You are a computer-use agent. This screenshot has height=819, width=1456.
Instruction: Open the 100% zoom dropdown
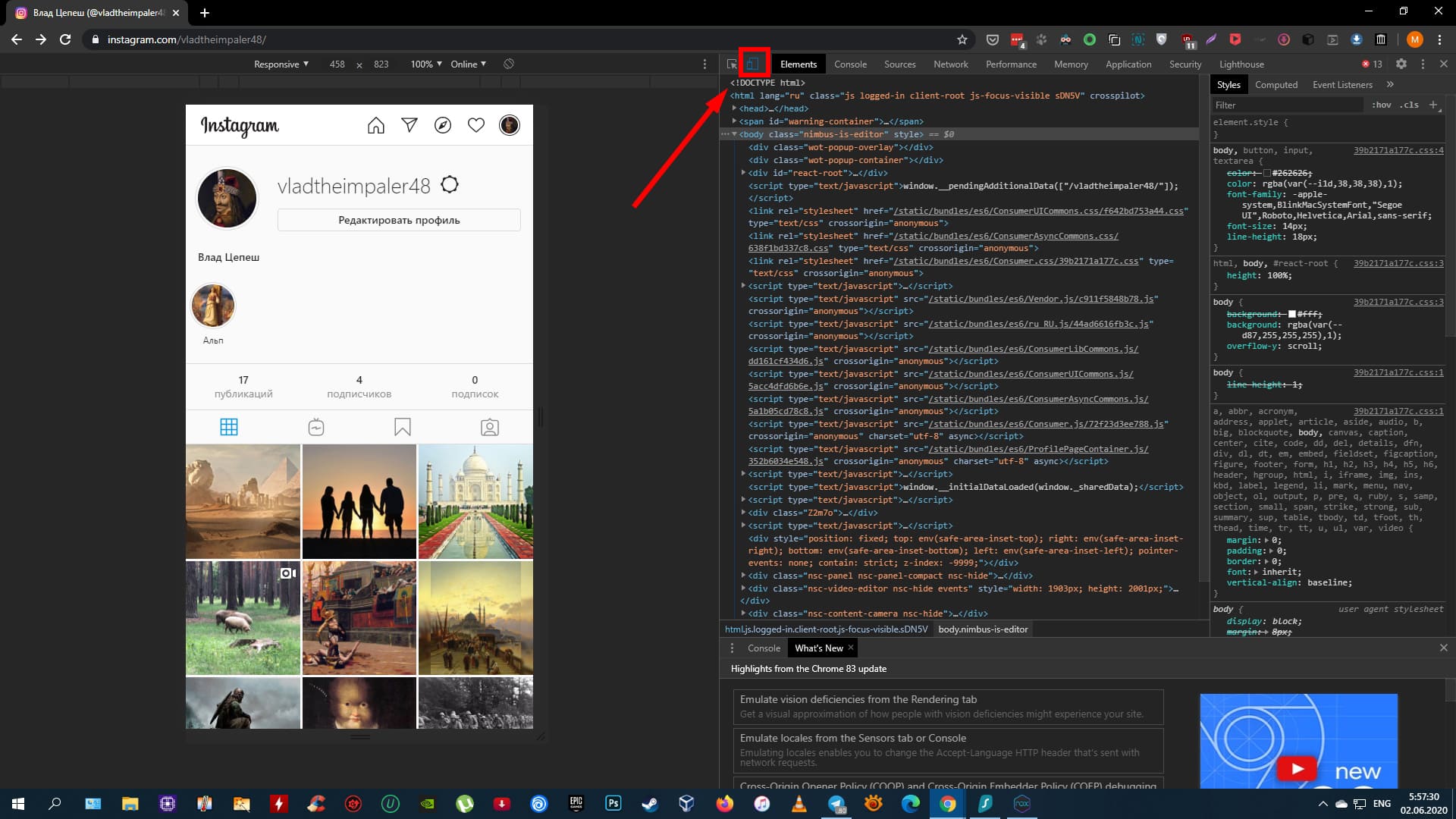click(x=426, y=64)
